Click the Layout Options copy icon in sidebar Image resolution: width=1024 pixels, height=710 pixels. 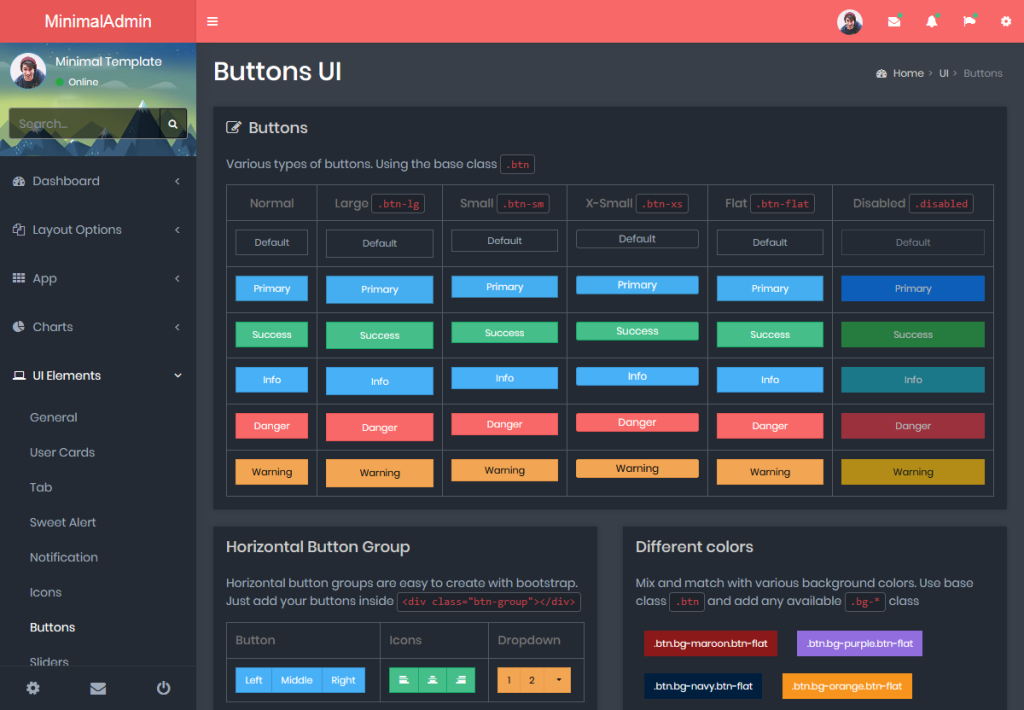click(x=19, y=229)
